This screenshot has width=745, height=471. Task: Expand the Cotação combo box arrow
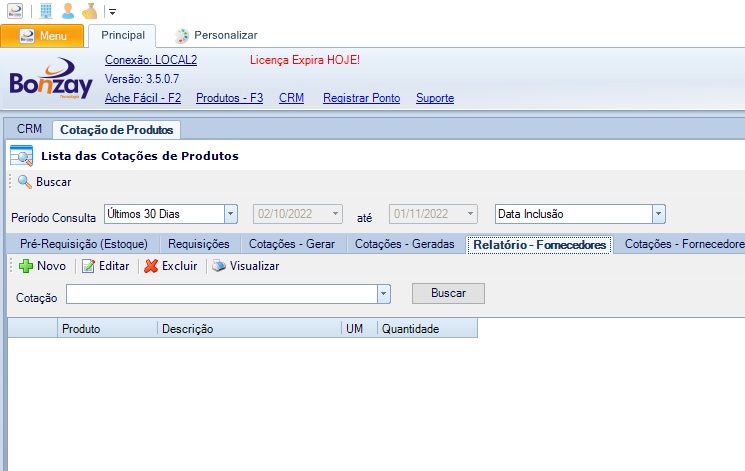click(x=384, y=294)
